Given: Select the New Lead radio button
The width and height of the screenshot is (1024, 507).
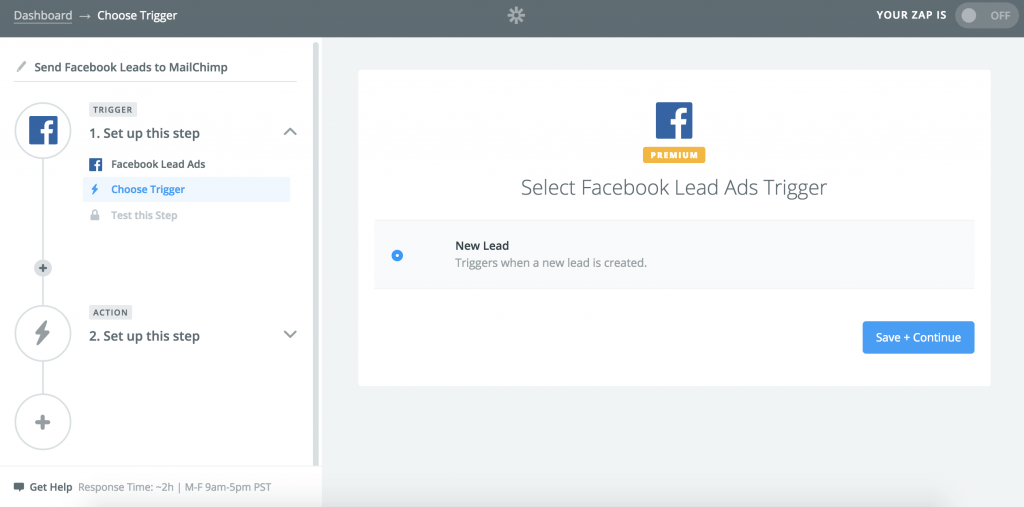Looking at the screenshot, I should (397, 255).
